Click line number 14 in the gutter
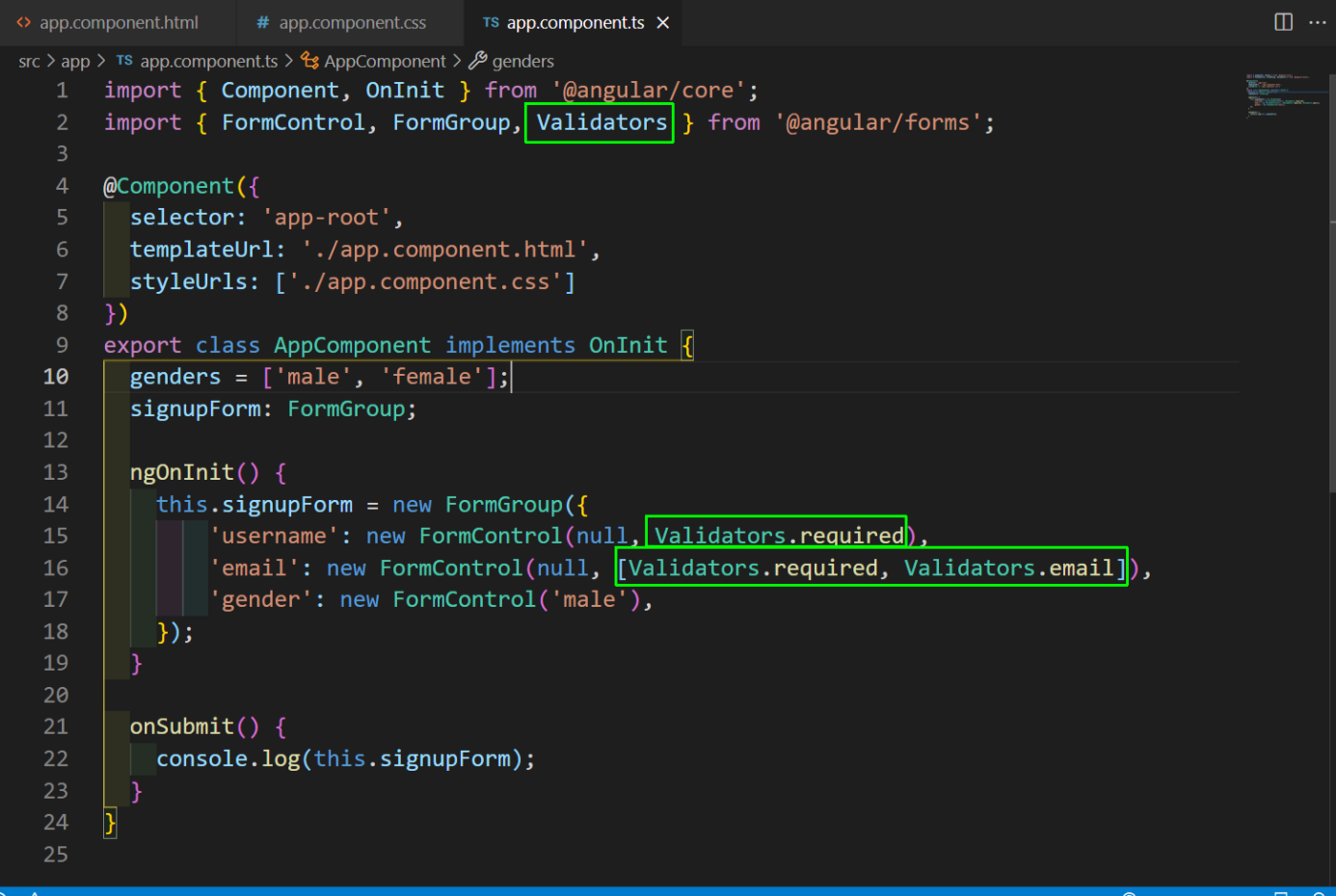The image size is (1336, 896). click(56, 504)
